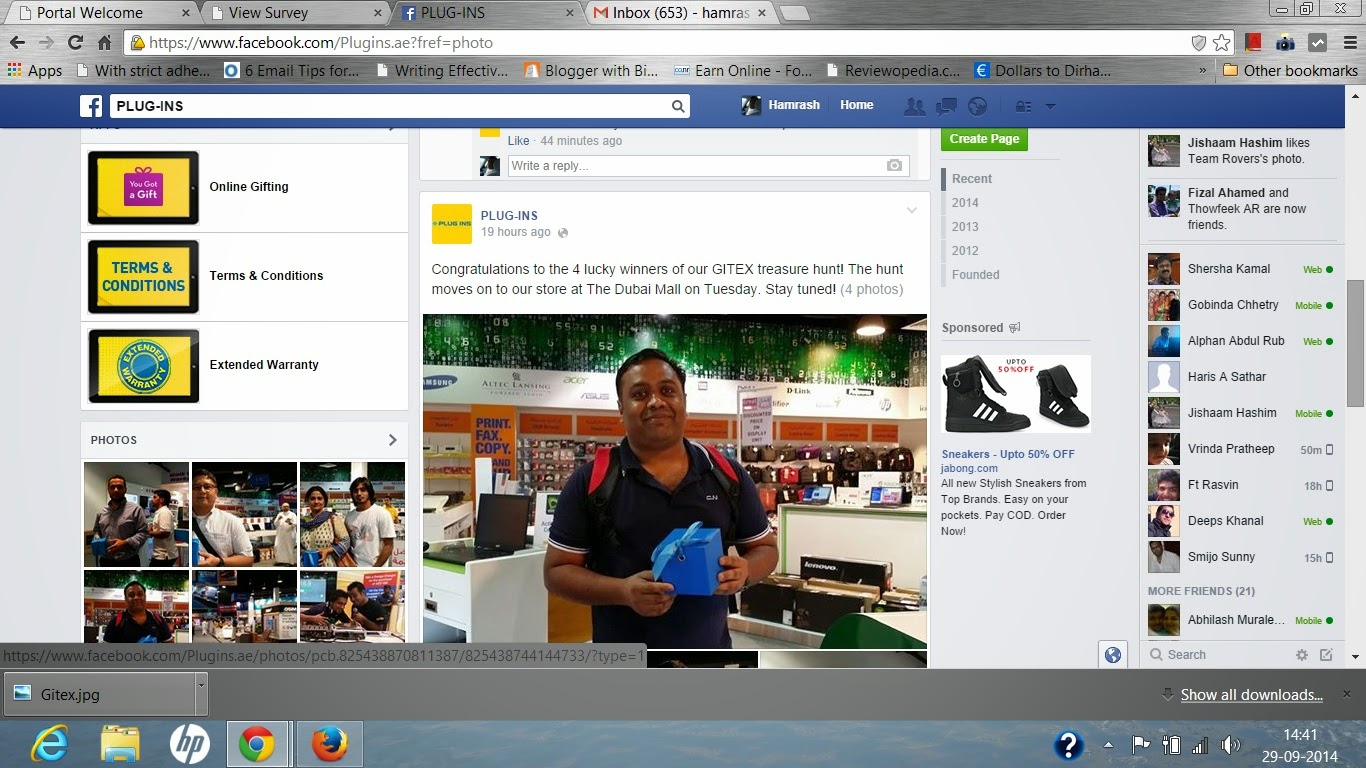Click the Chrome forward arrow

[46, 43]
